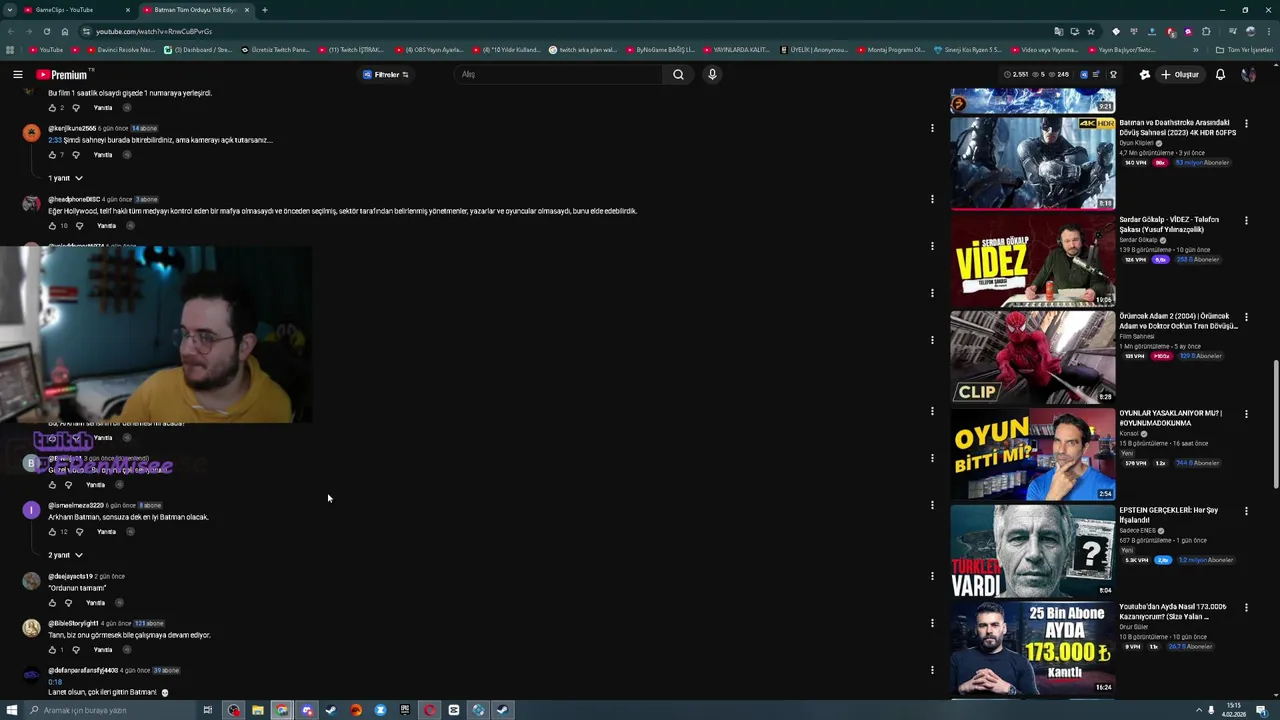Start voice search with microphone icon

712,75
